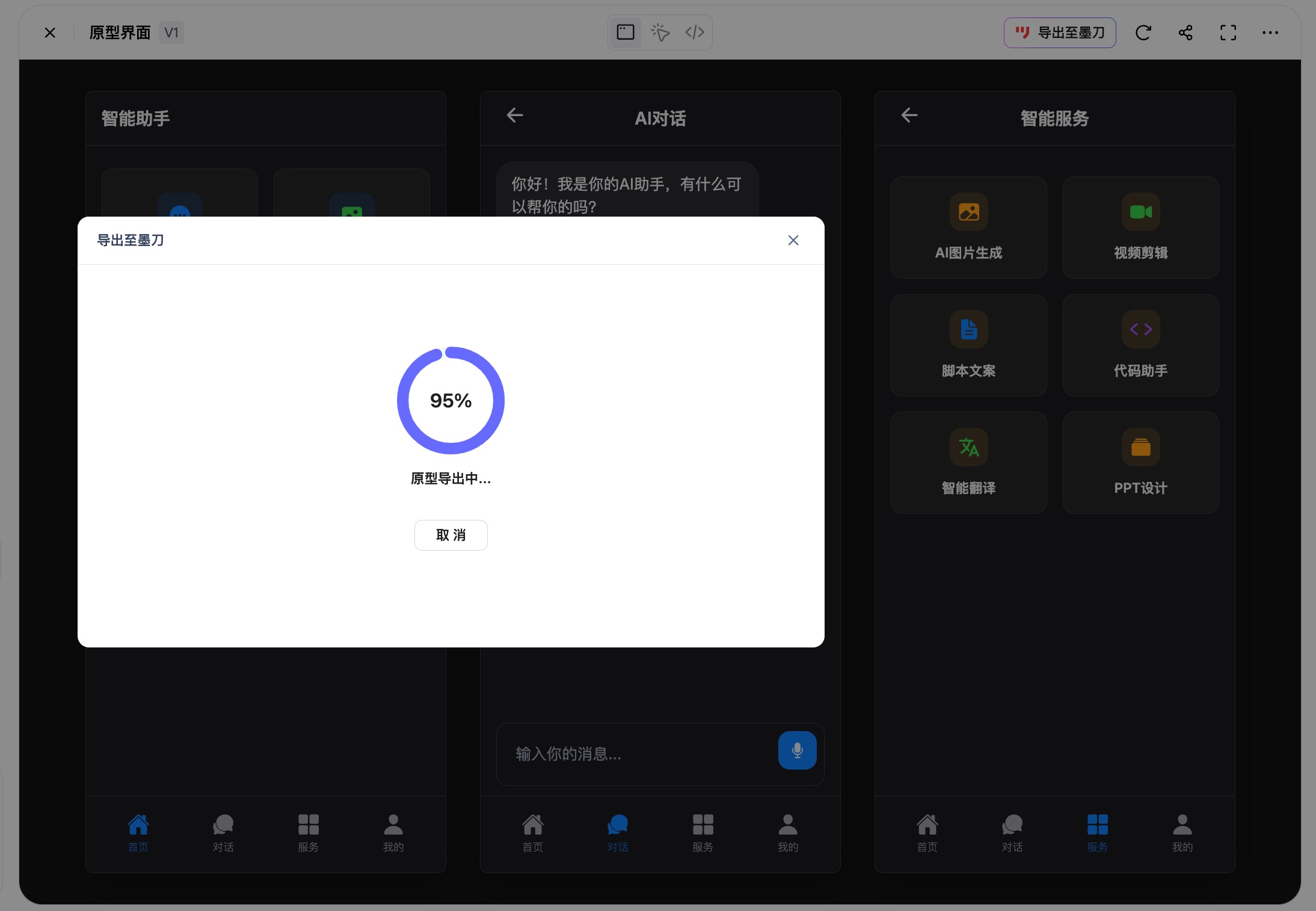Close the 导出至墨刀 dialog
The width and height of the screenshot is (1316, 911).
click(x=793, y=241)
